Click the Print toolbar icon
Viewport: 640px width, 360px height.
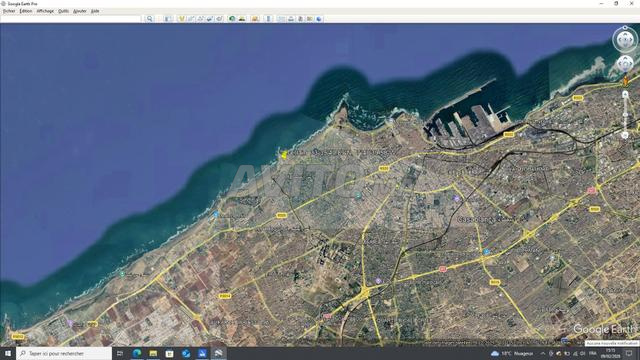pyautogui.click(x=291, y=19)
